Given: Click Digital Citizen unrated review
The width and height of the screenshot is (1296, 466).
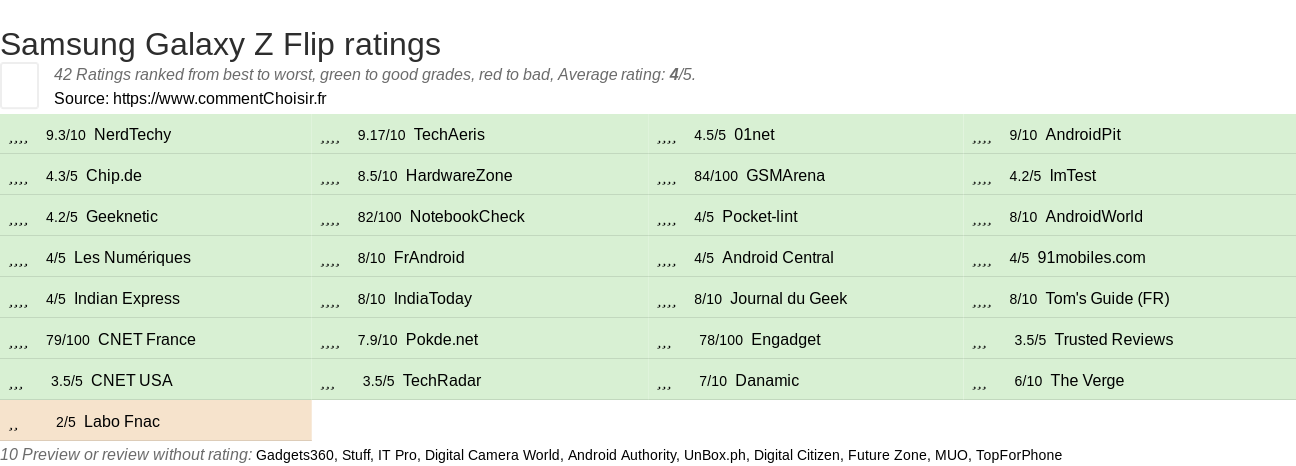Looking at the screenshot, I should click(x=797, y=455).
